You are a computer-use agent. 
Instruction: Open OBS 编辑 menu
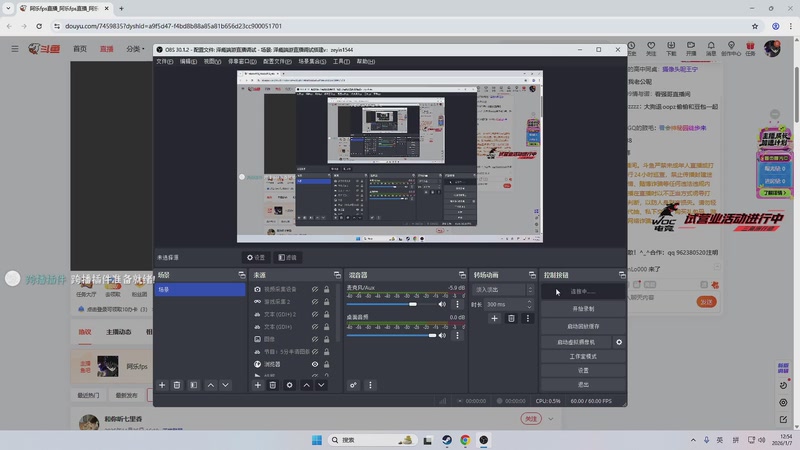[188, 62]
